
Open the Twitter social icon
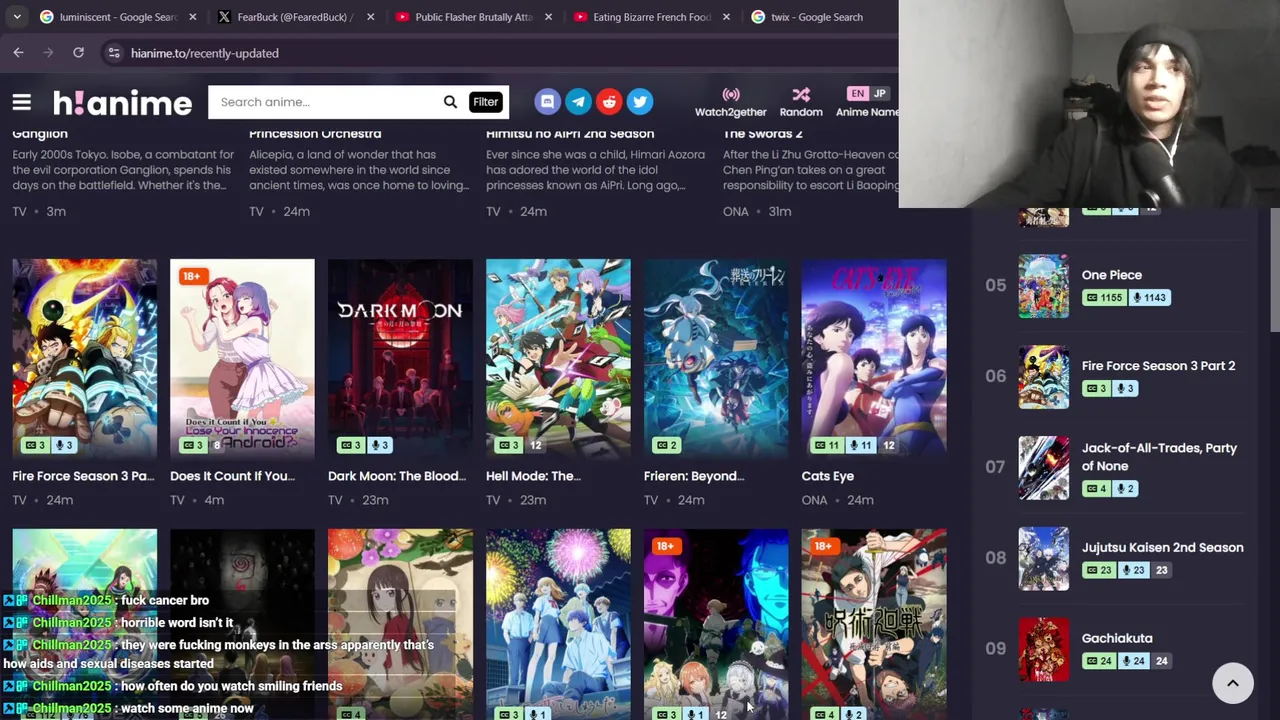(x=640, y=101)
